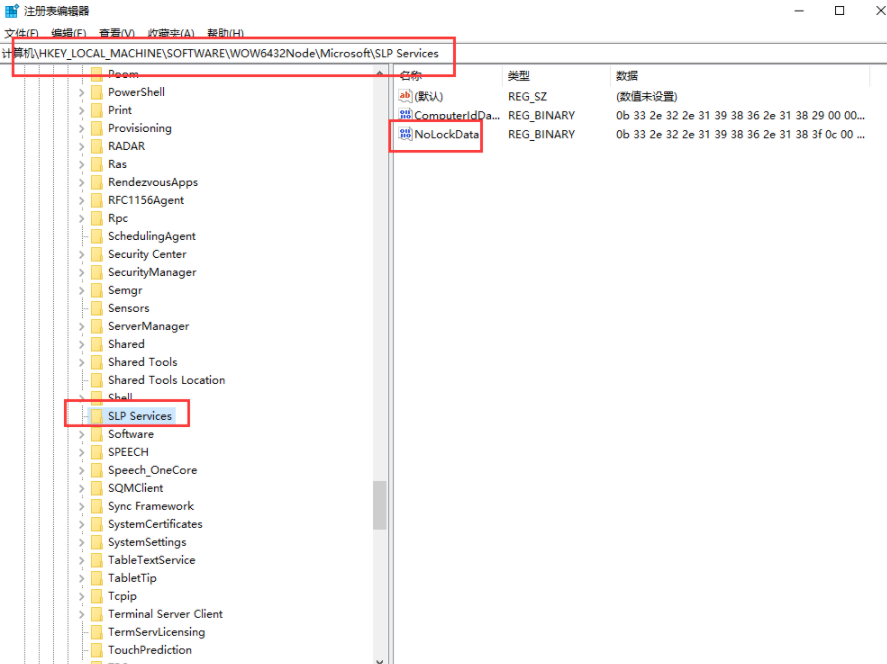Select the SPEECH folder icon
887x664 pixels.
[97, 452]
